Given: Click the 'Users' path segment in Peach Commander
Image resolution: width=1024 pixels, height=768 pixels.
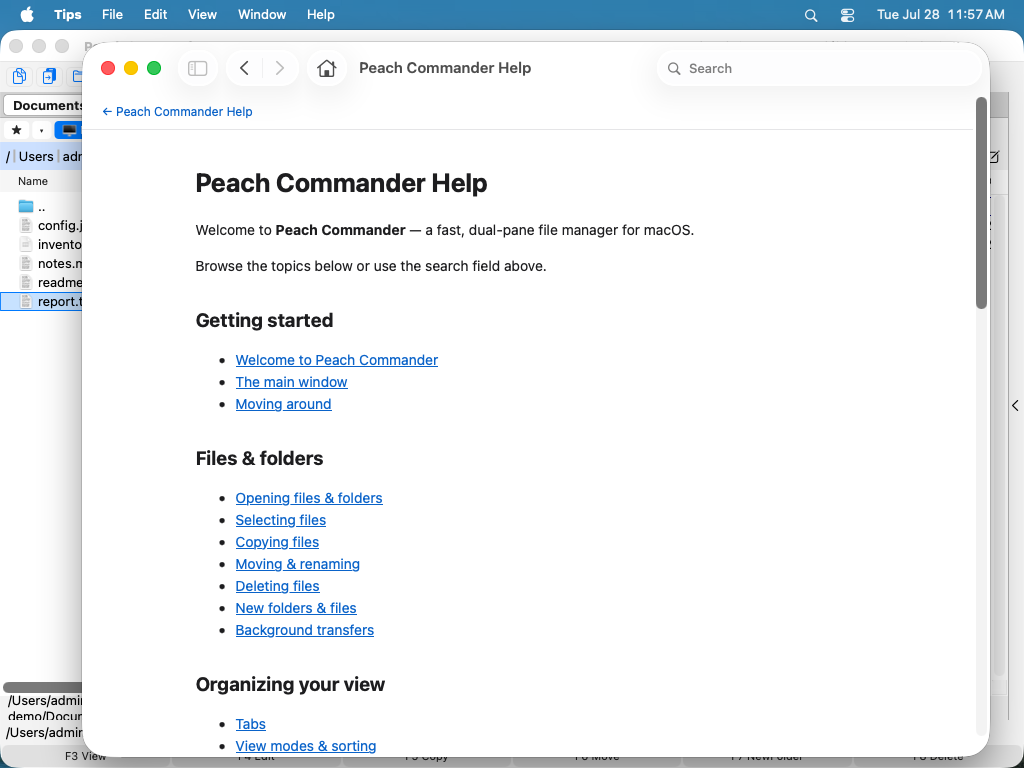Looking at the screenshot, I should 36,156.
